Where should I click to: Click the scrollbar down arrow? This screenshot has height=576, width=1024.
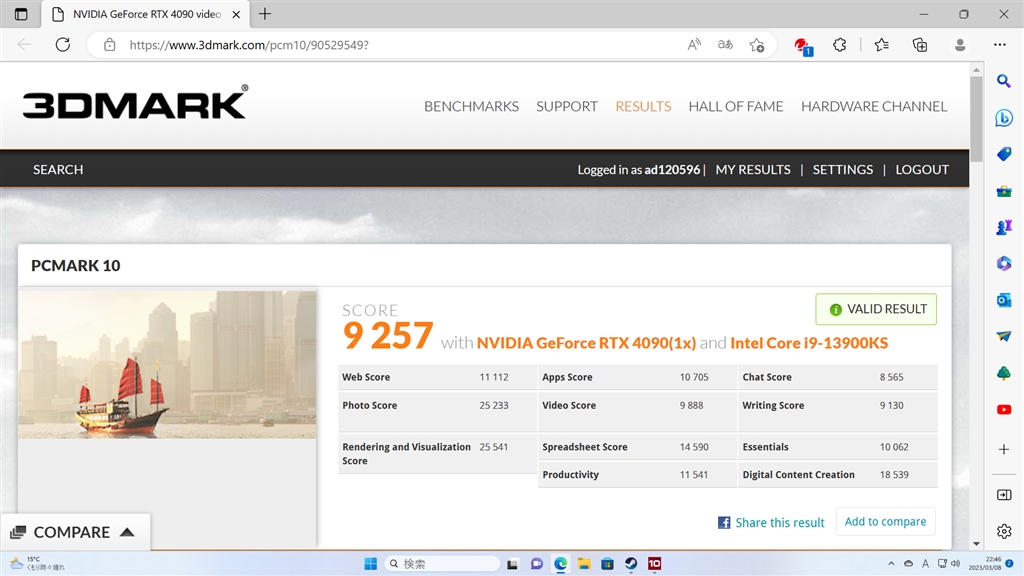pyautogui.click(x=976, y=543)
